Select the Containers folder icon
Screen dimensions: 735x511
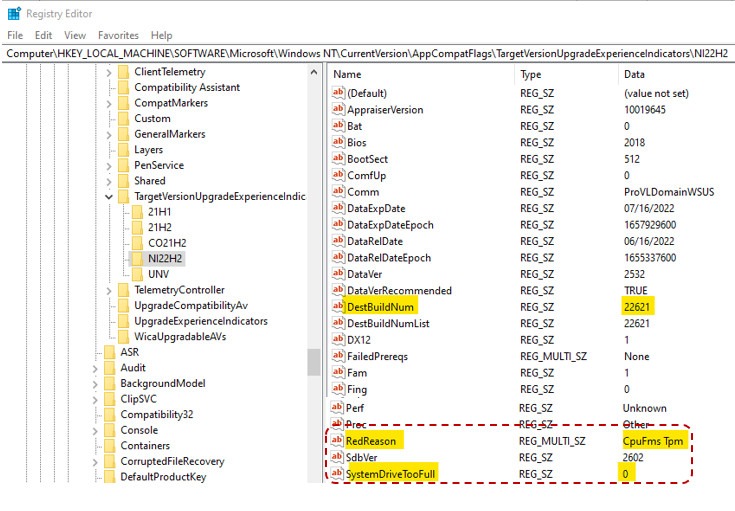click(x=110, y=446)
